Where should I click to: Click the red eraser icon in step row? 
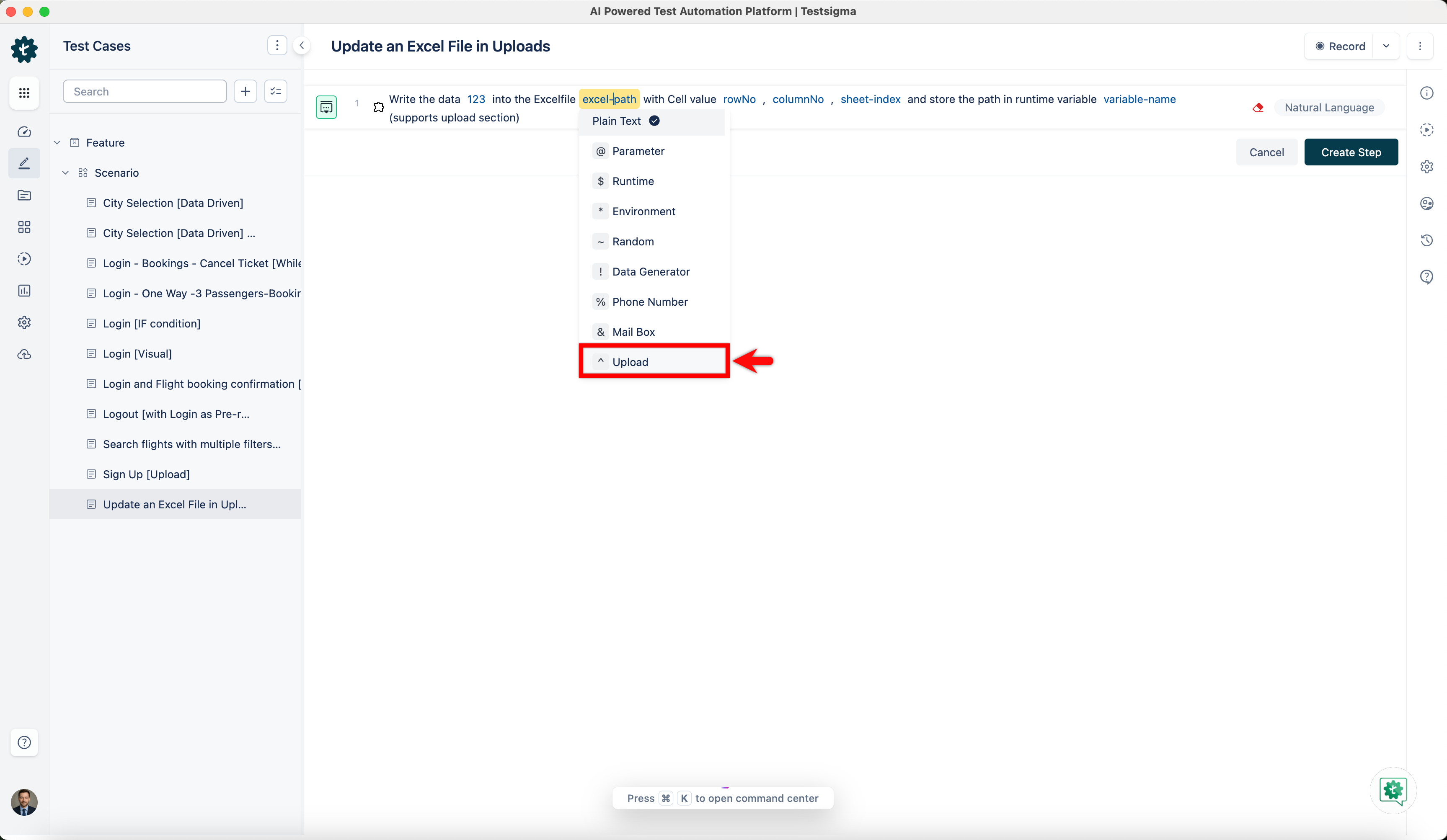point(1258,108)
